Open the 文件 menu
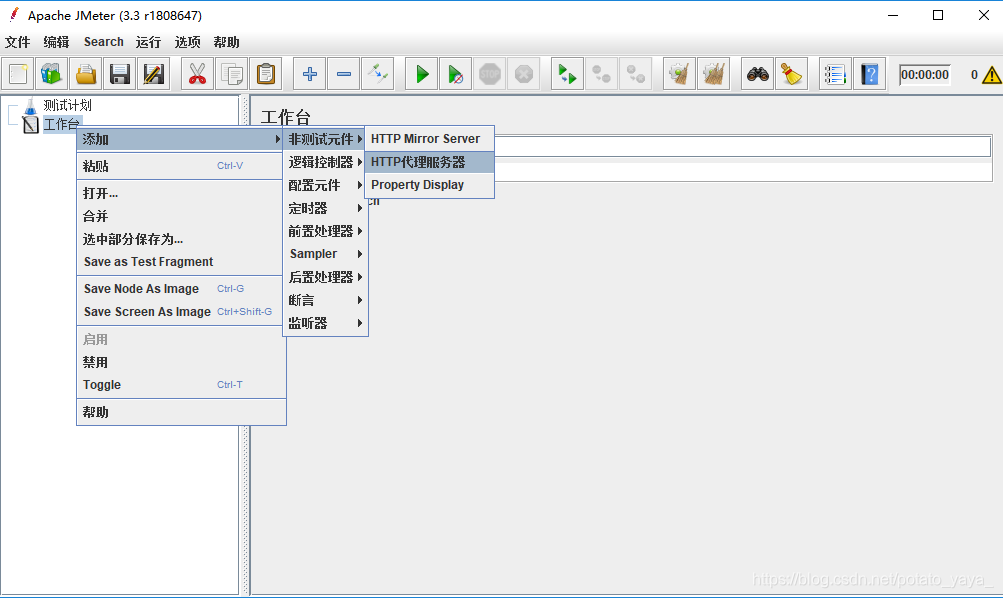The image size is (1003, 598). point(17,42)
